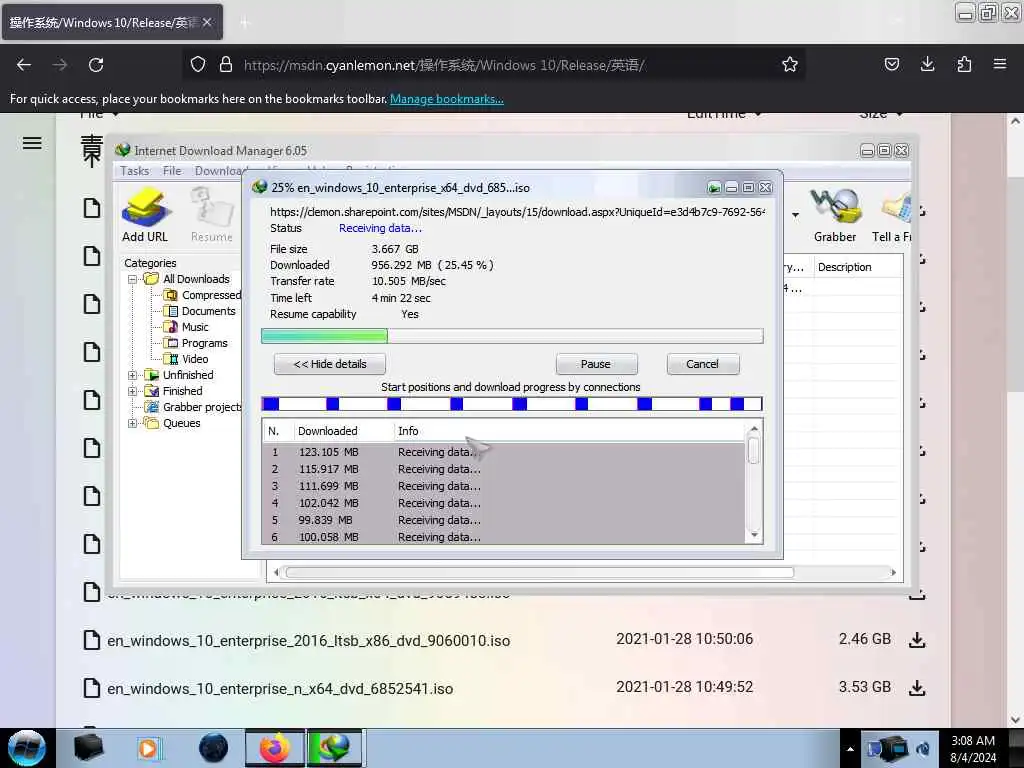Expand the Finished tree node
1024x768 pixels.
pyautogui.click(x=133, y=391)
